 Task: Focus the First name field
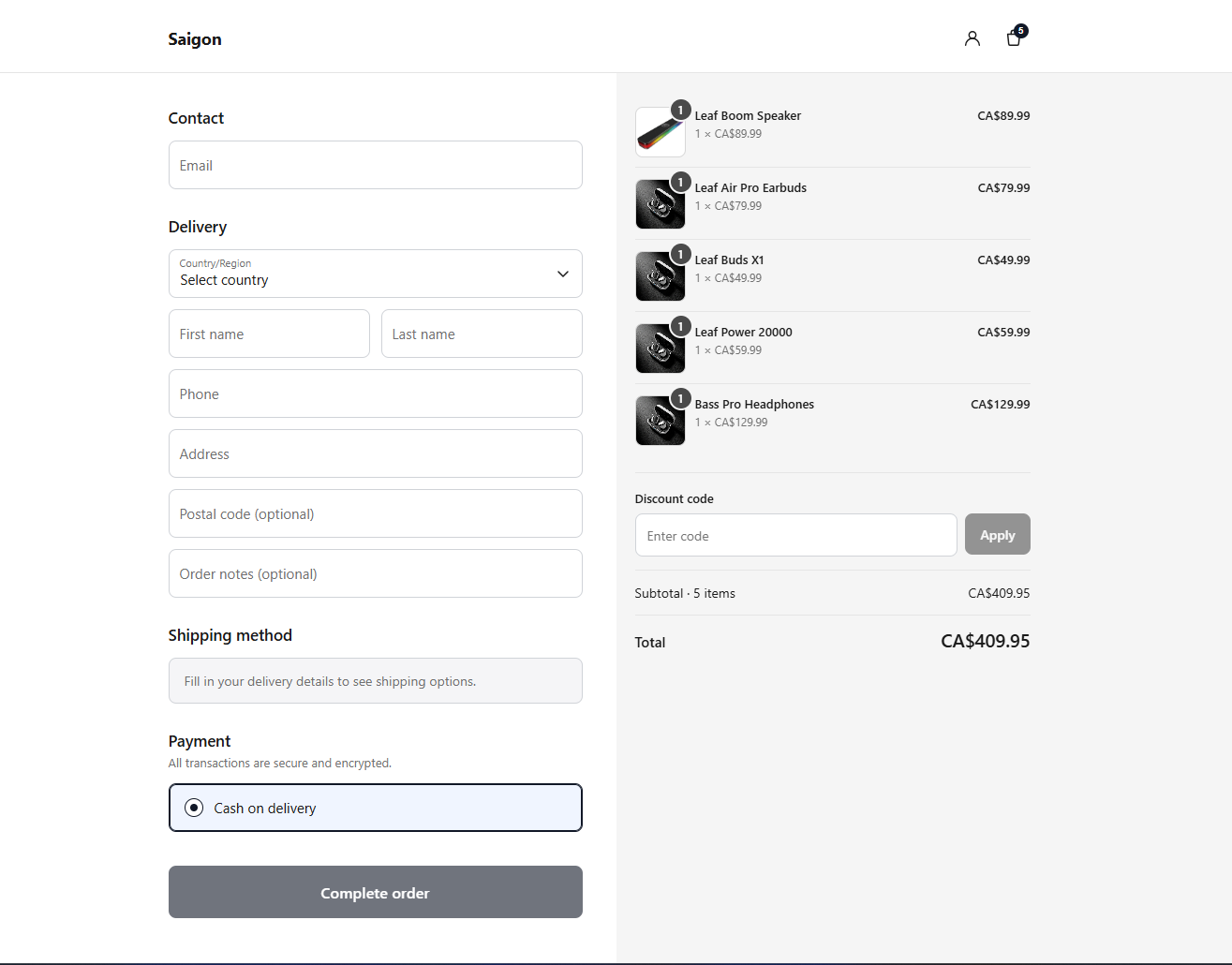click(x=269, y=334)
